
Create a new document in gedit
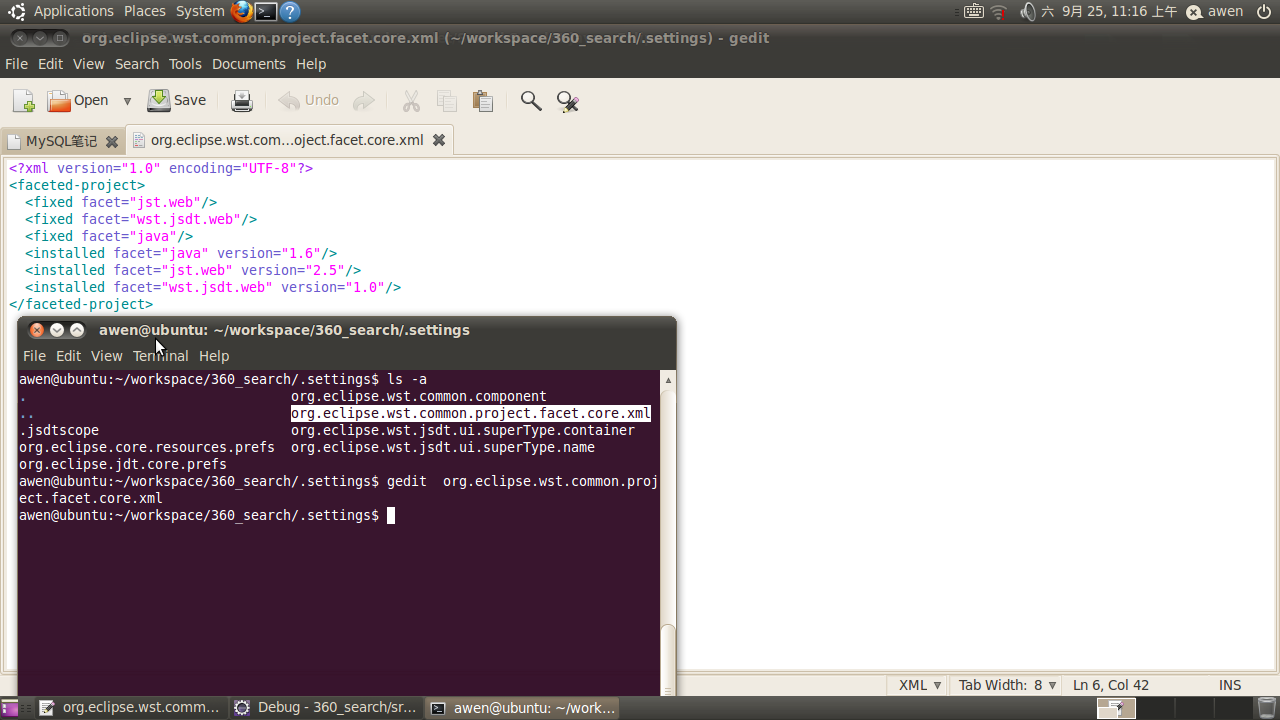click(23, 101)
